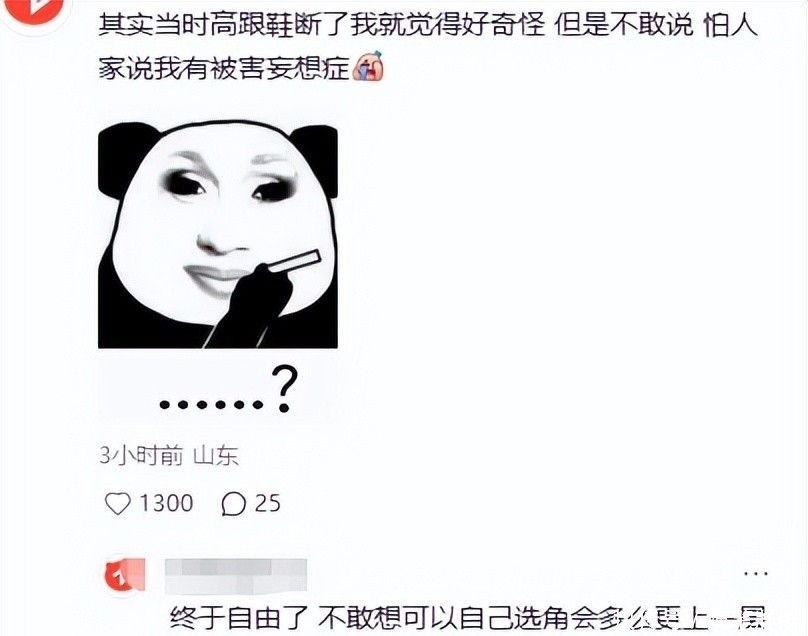Click the six dots caption below the meme
The image size is (808, 636).
[x=211, y=404]
